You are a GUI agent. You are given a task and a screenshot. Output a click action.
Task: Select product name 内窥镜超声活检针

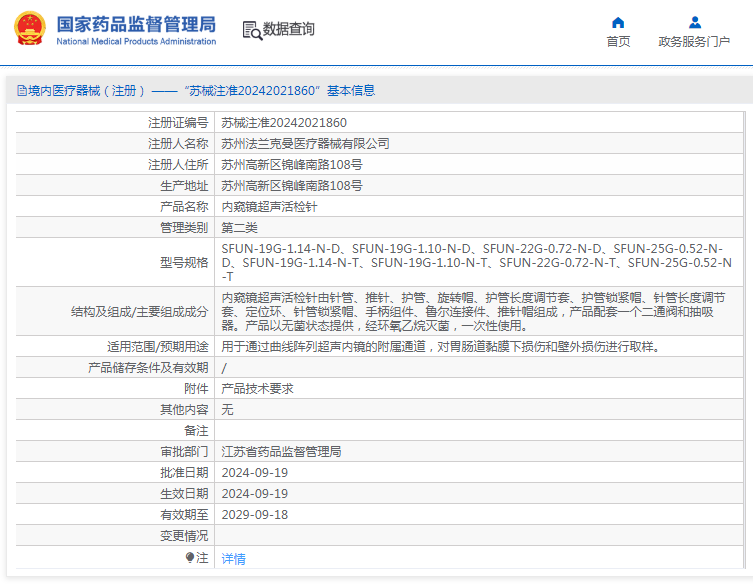tap(269, 207)
